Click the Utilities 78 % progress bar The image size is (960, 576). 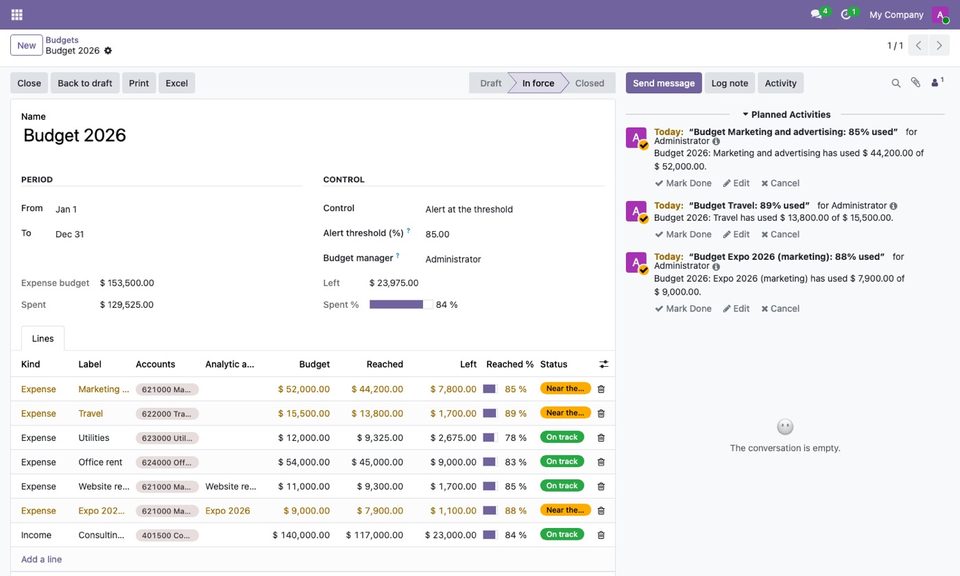489,438
